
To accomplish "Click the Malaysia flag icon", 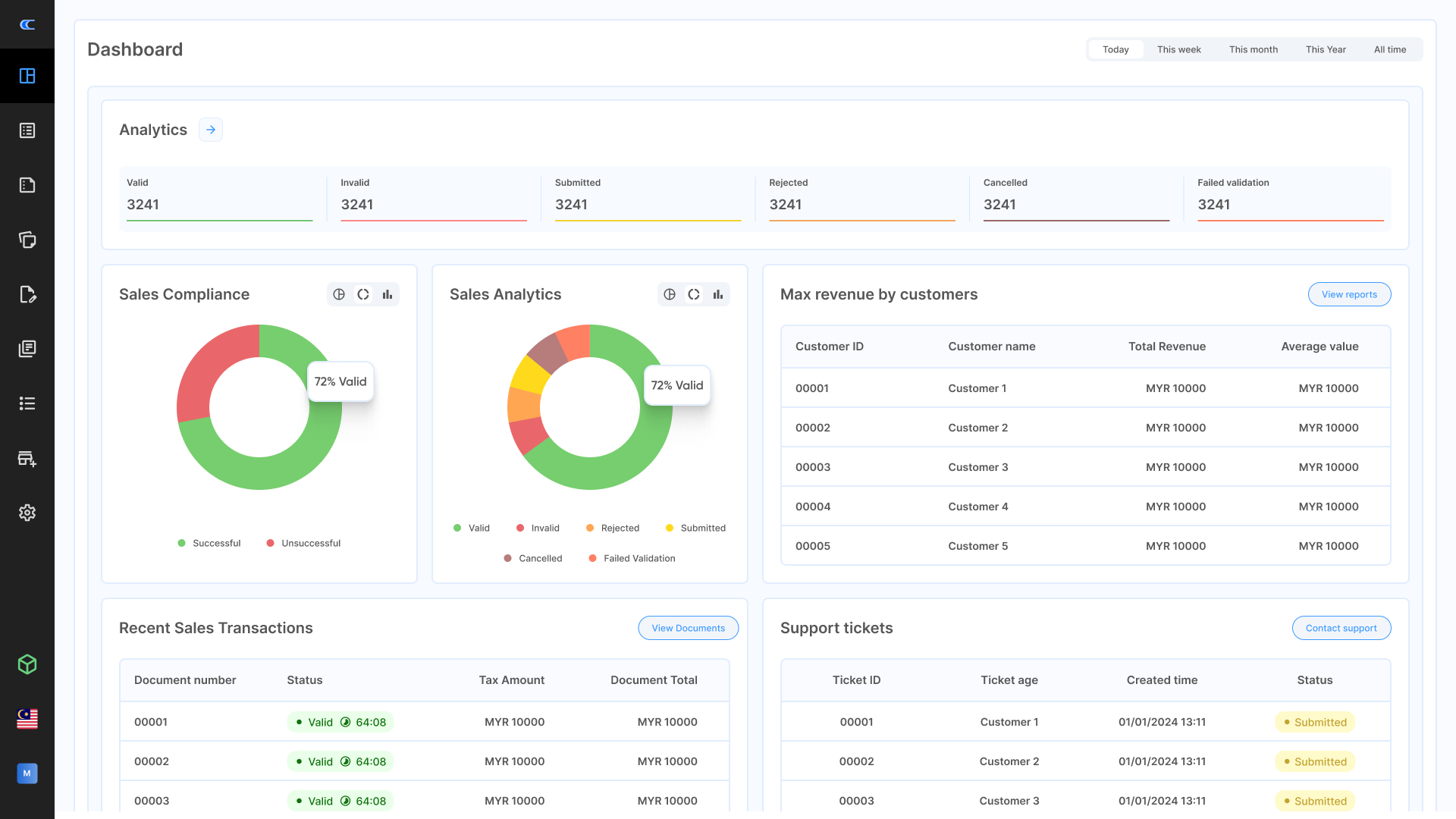I will click(x=27, y=719).
